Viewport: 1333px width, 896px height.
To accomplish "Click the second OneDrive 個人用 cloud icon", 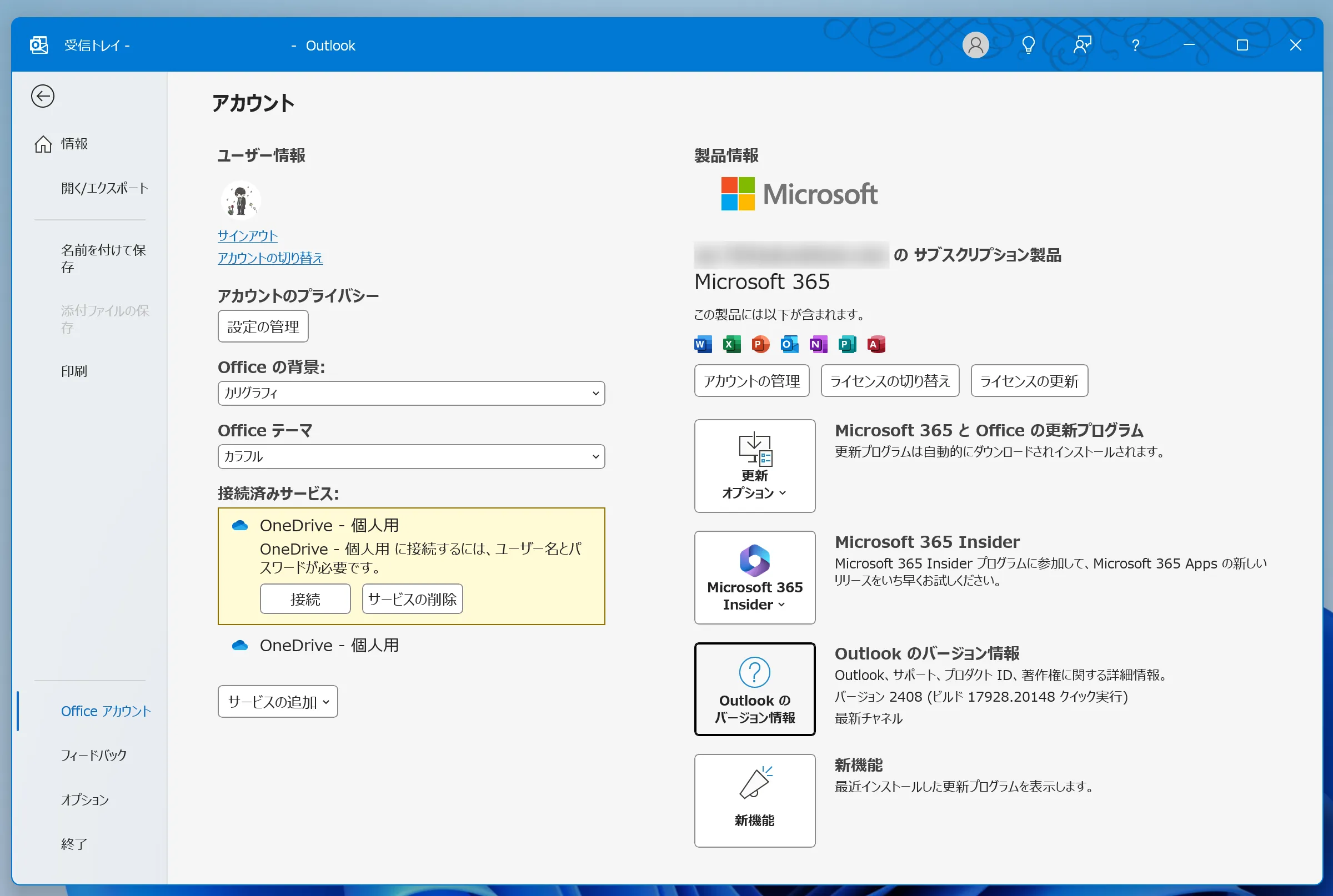I will (239, 645).
